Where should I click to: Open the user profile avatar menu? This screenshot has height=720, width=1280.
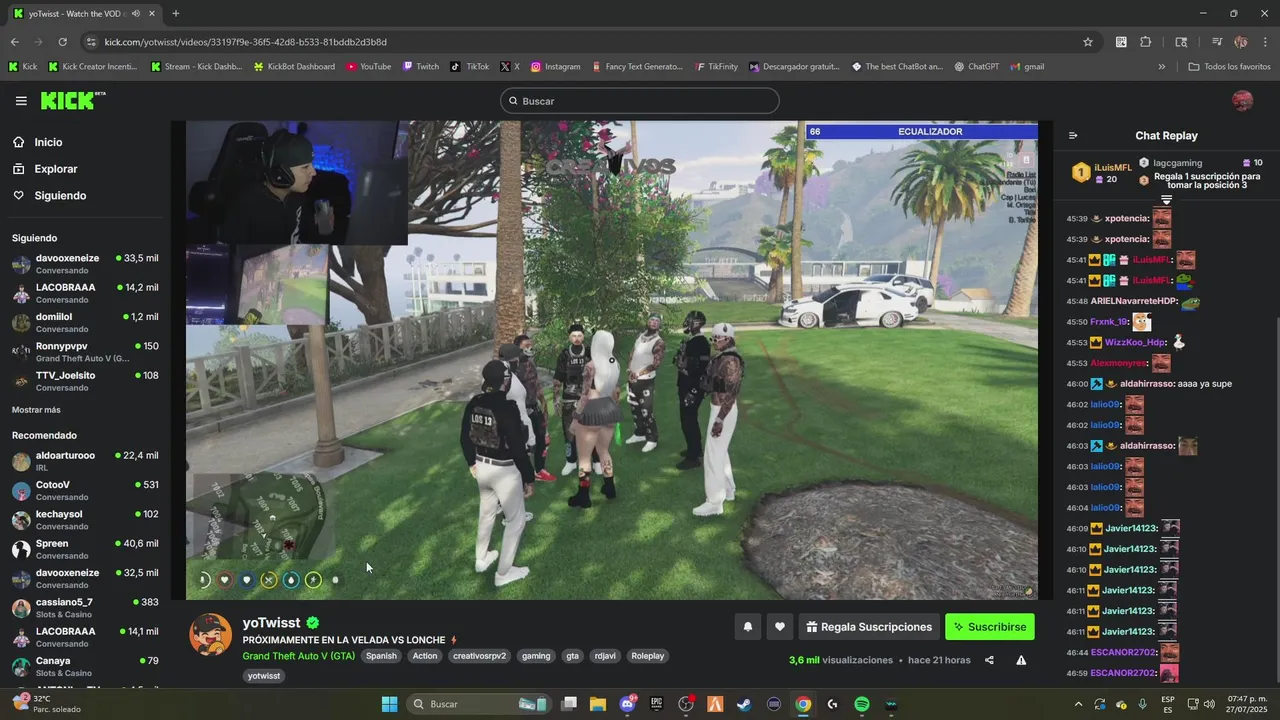(1242, 101)
